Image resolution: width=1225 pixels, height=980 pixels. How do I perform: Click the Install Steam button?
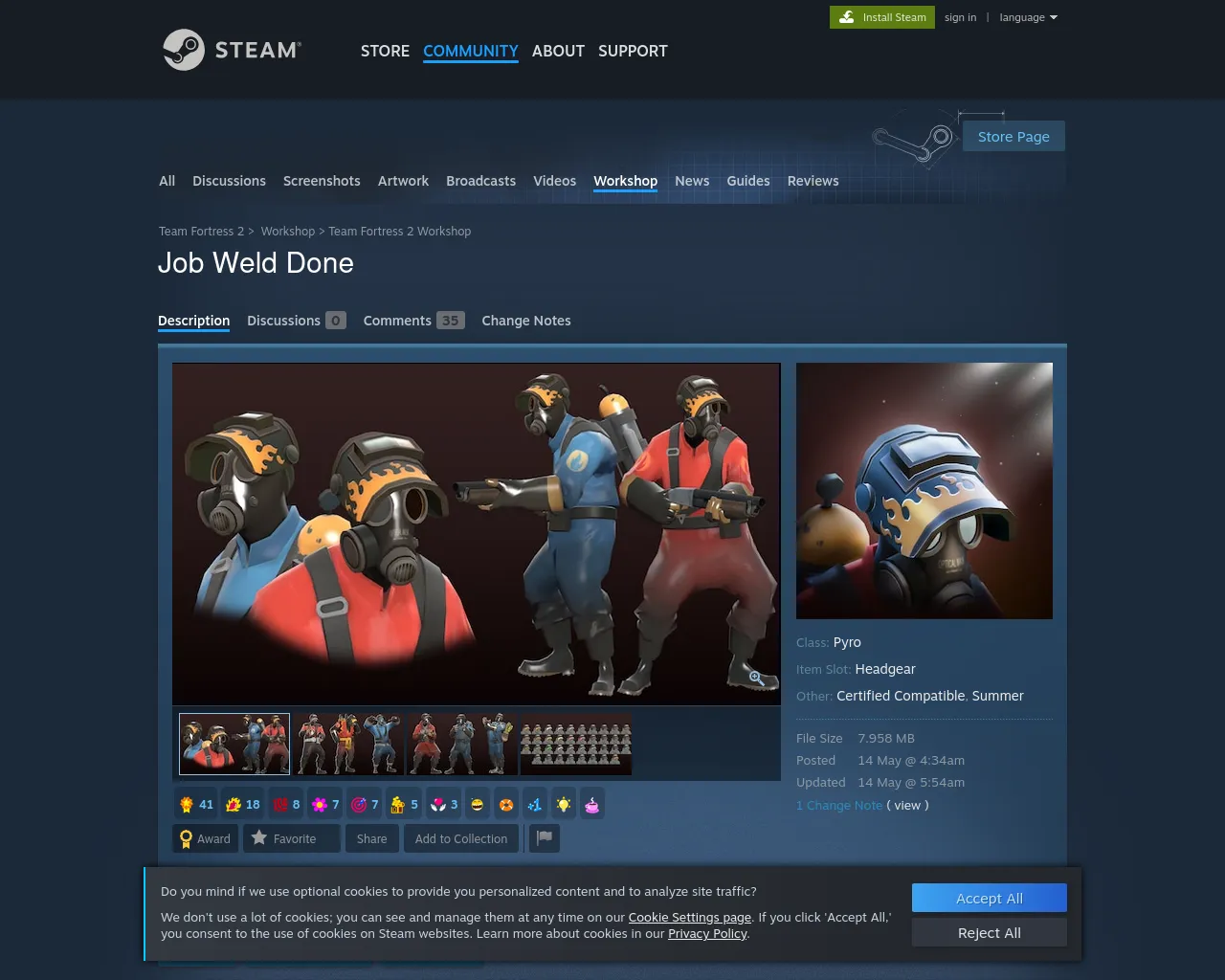(x=882, y=17)
